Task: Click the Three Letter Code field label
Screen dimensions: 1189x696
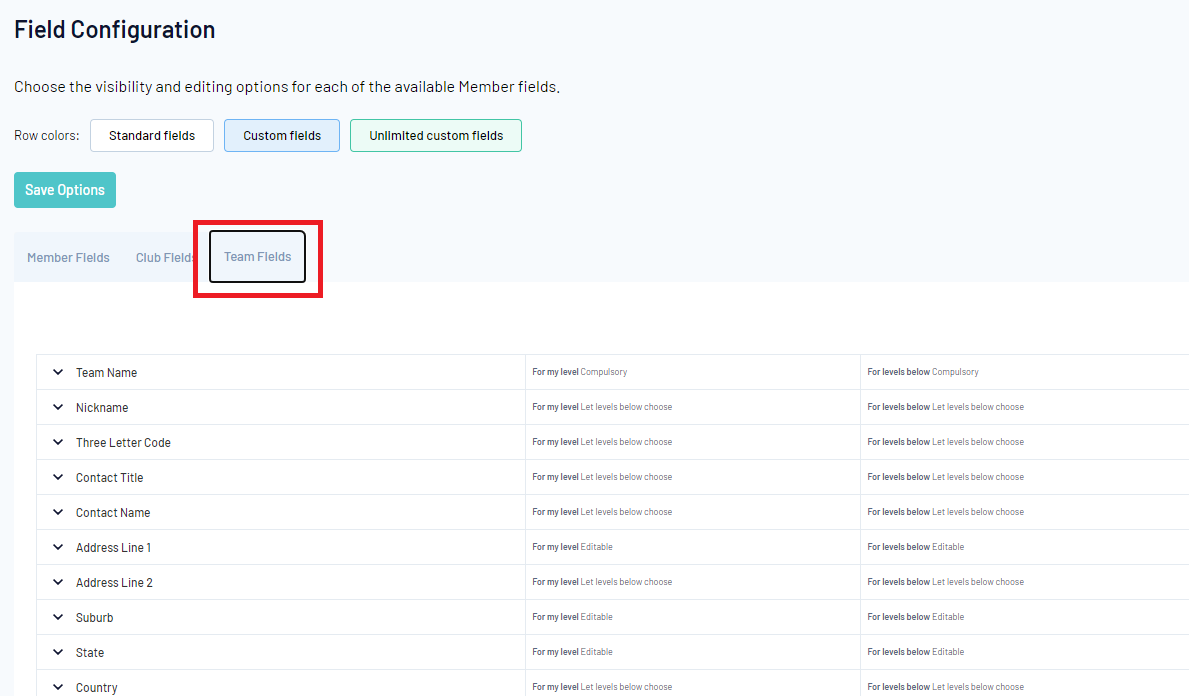Action: pyautogui.click(x=123, y=442)
